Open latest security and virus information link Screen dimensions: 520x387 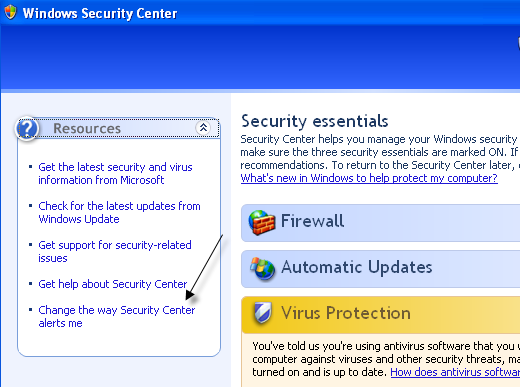pyautogui.click(x=115, y=173)
